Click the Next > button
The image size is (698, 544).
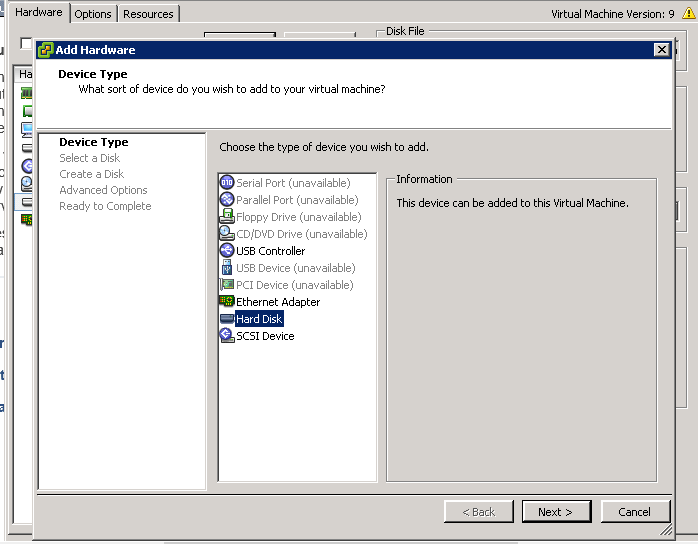click(556, 512)
